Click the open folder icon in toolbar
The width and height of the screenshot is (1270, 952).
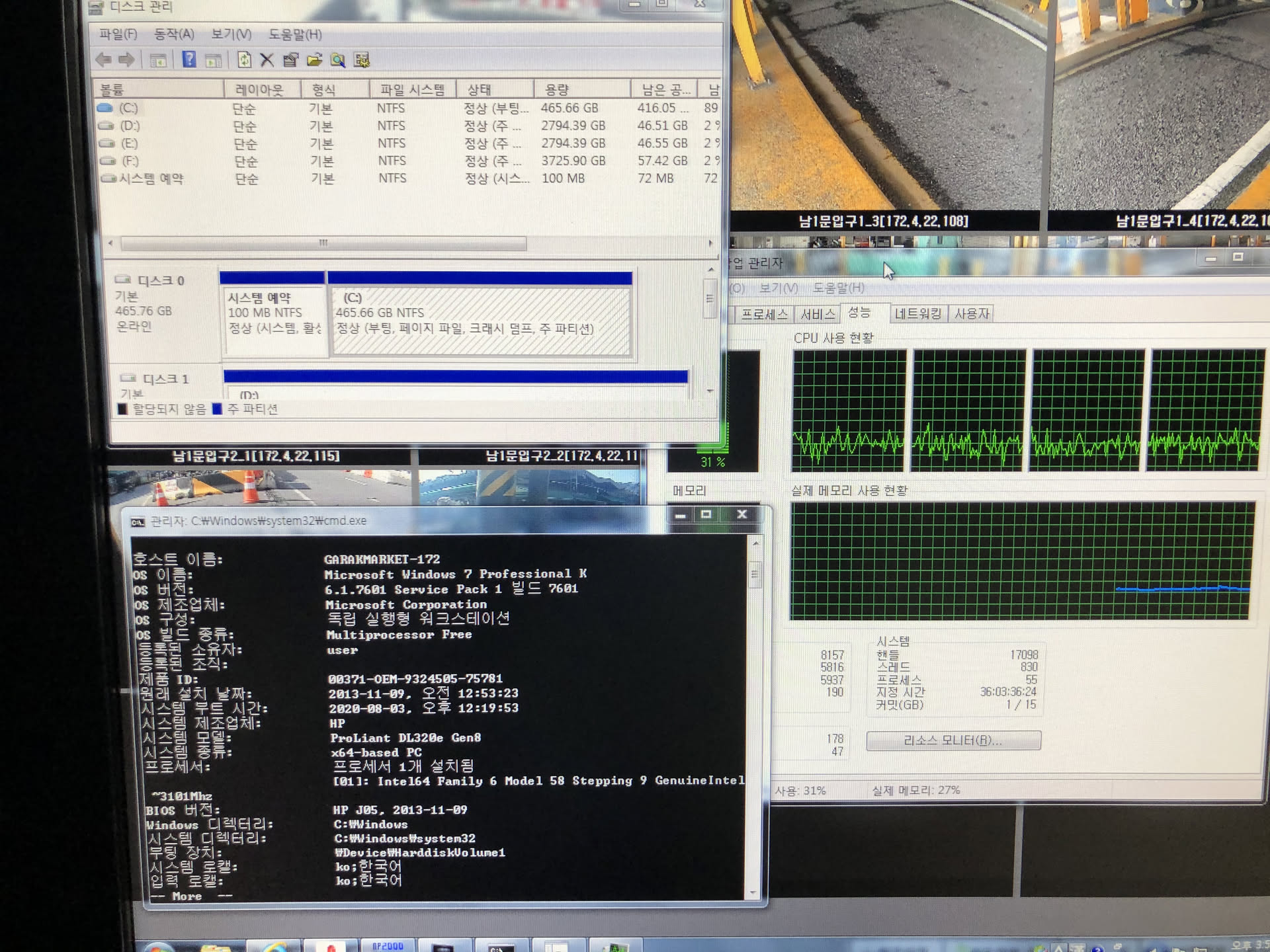tap(314, 60)
